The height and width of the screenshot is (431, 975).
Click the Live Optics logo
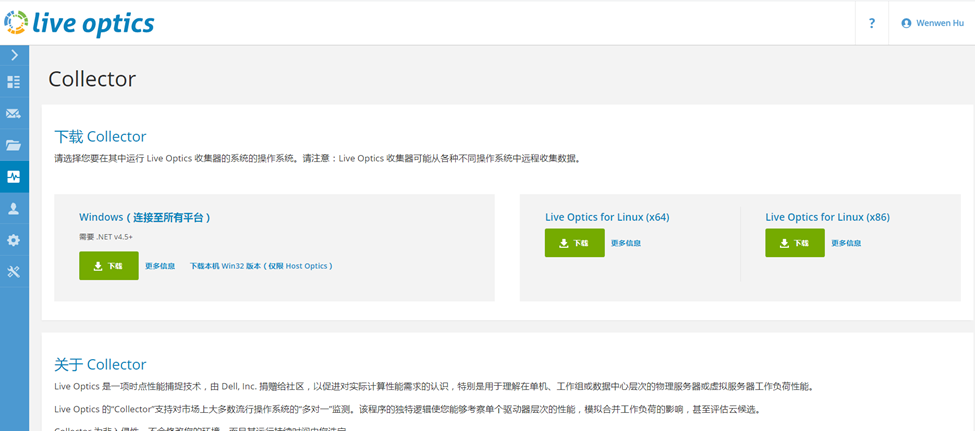coord(79,23)
